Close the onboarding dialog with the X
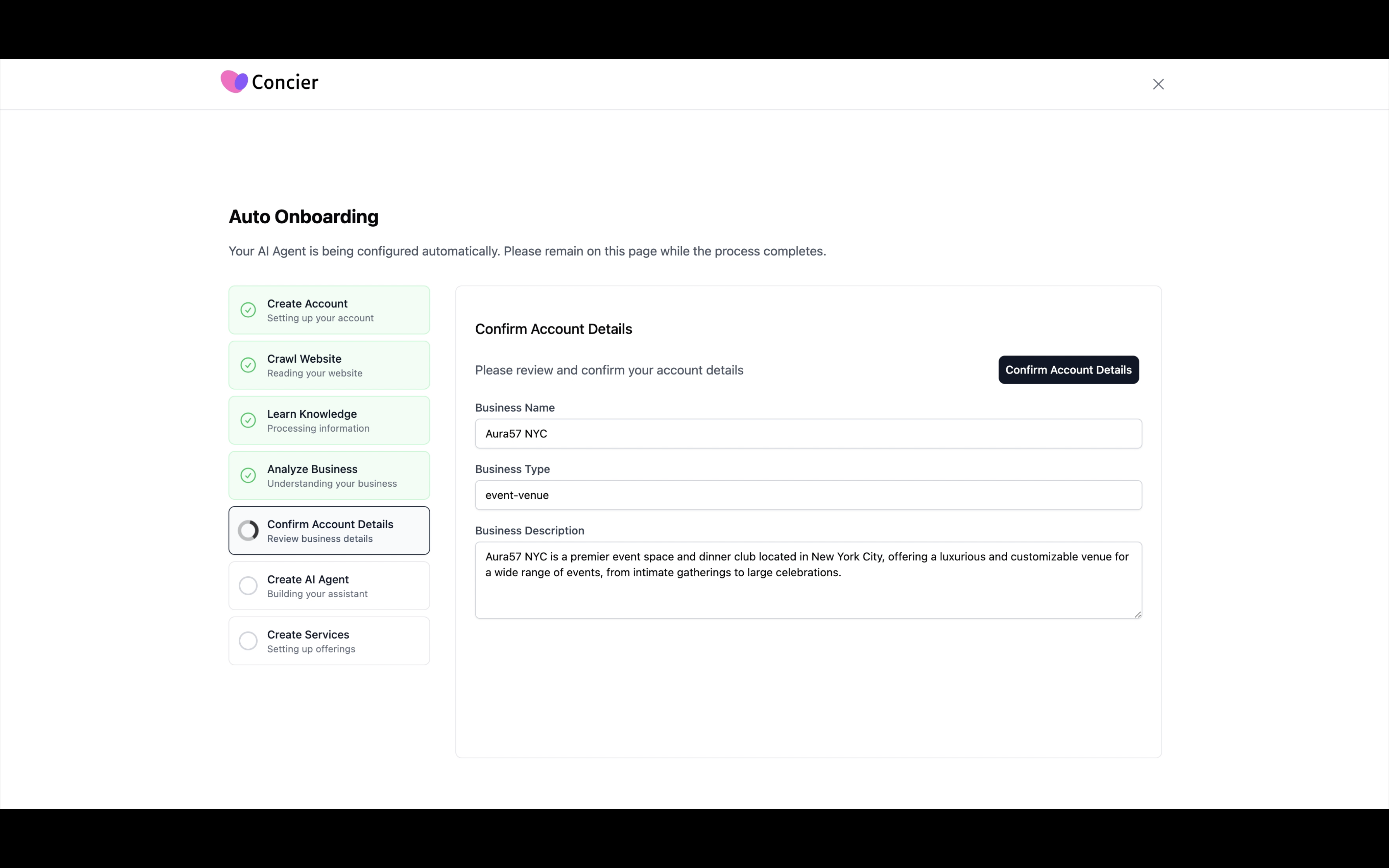The image size is (1389, 868). pos(1158,84)
